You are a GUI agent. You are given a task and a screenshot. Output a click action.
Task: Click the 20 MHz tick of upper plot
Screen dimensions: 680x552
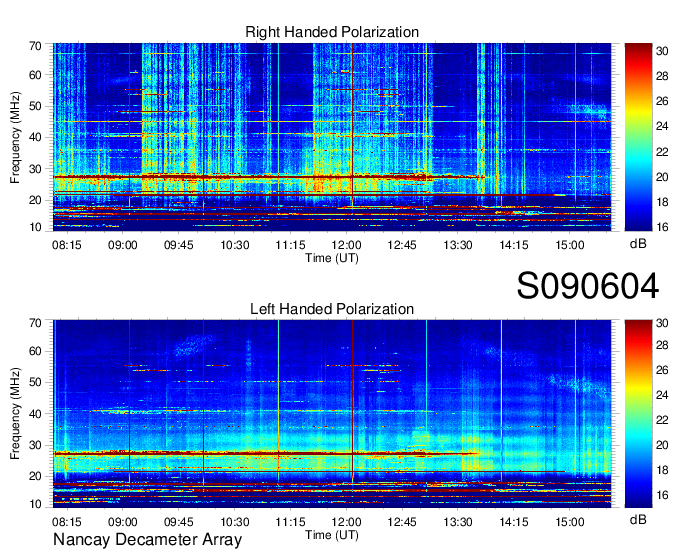(x=35, y=200)
